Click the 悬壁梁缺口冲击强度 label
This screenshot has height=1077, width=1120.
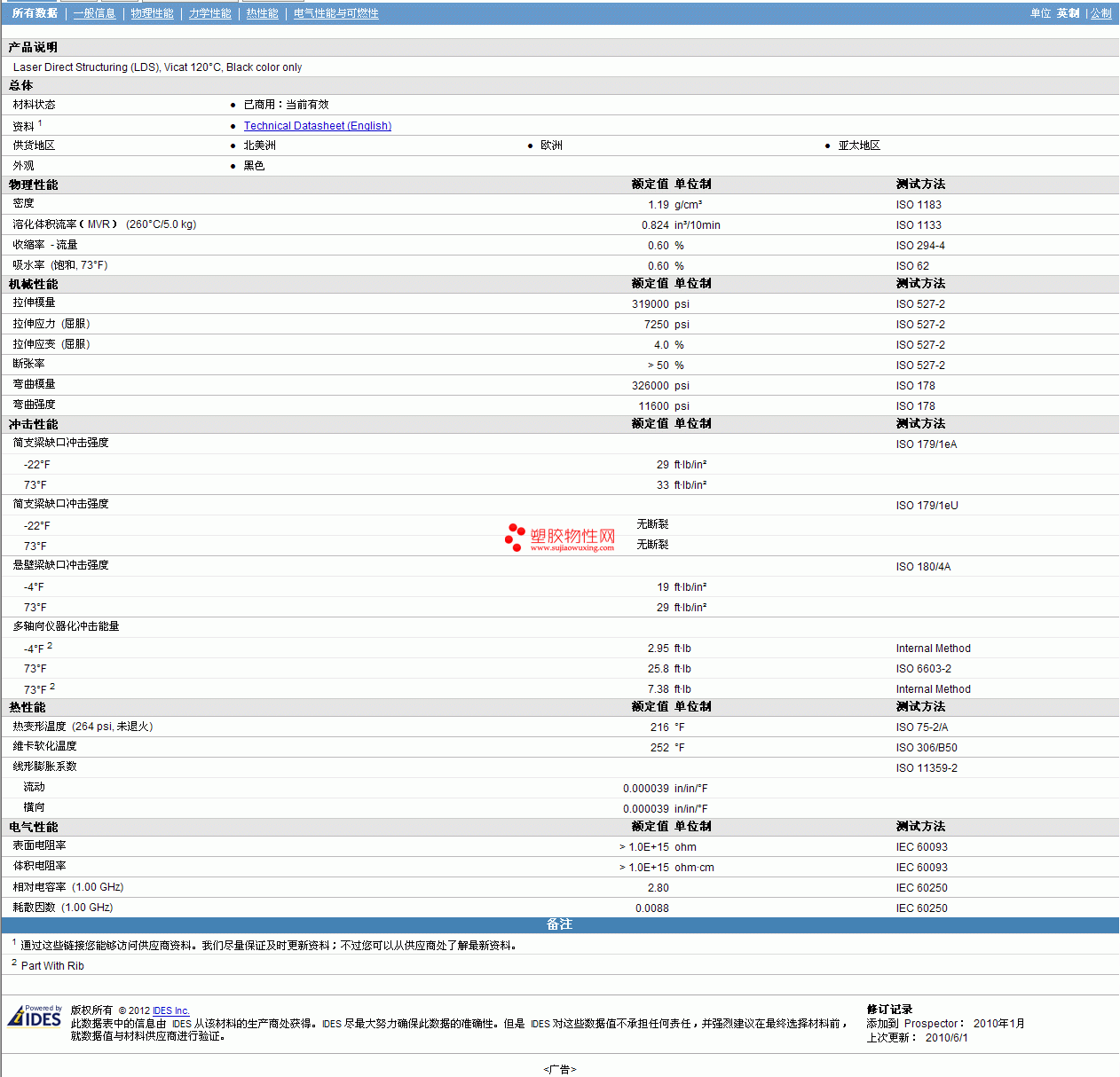60,565
